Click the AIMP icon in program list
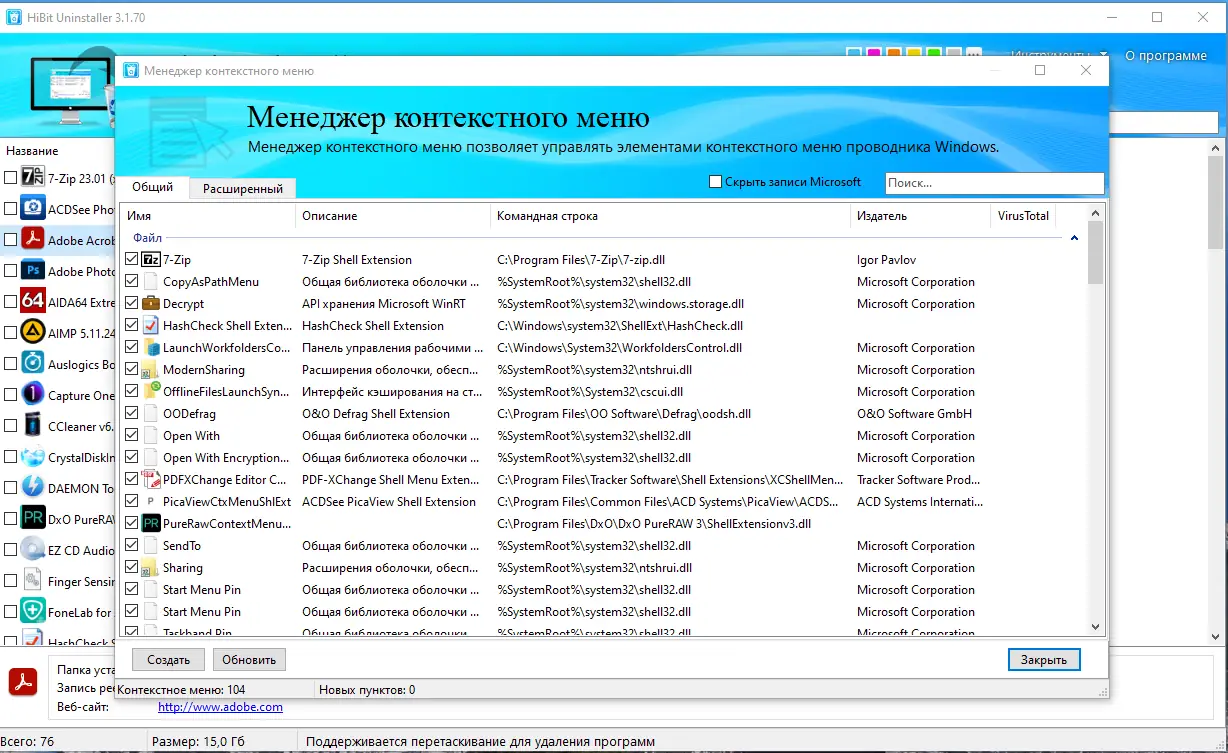The width and height of the screenshot is (1228, 753). (33, 333)
